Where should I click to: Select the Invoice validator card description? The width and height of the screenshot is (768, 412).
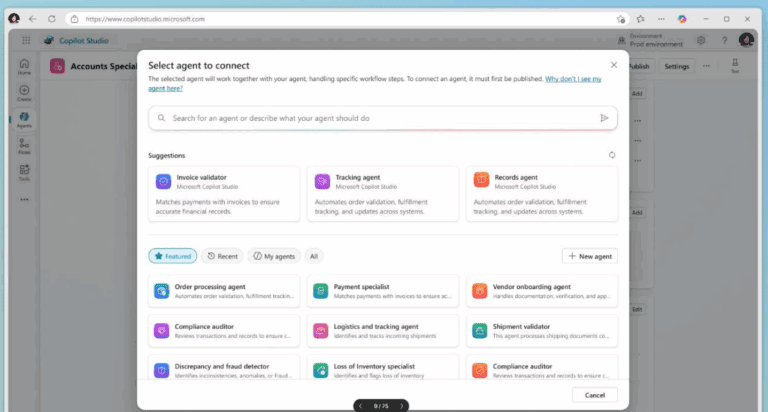pos(218,207)
